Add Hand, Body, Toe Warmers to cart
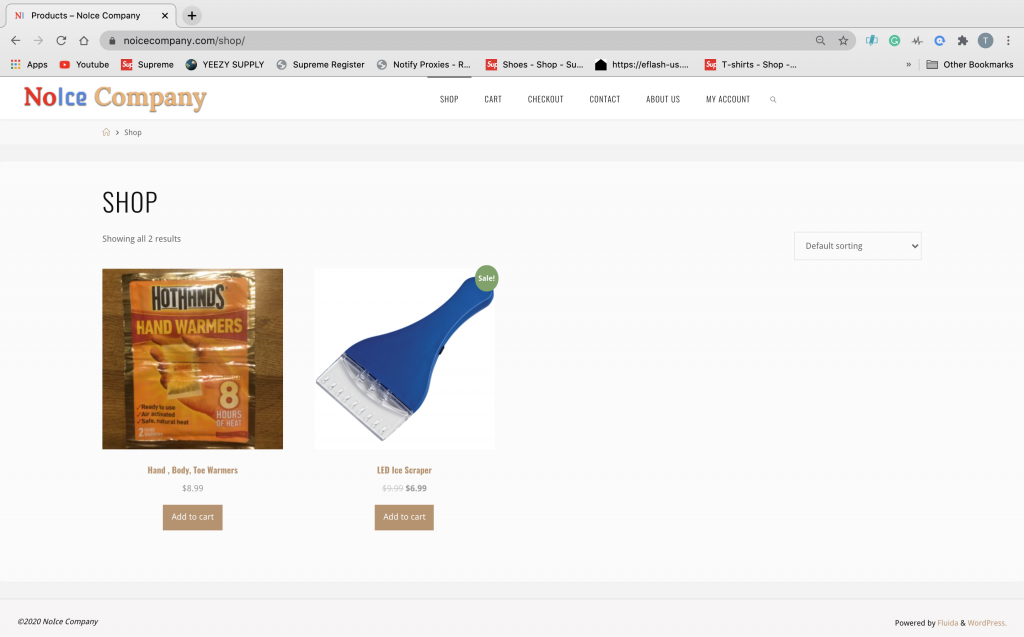Viewport: 1024px width, 637px height. pyautogui.click(x=193, y=517)
